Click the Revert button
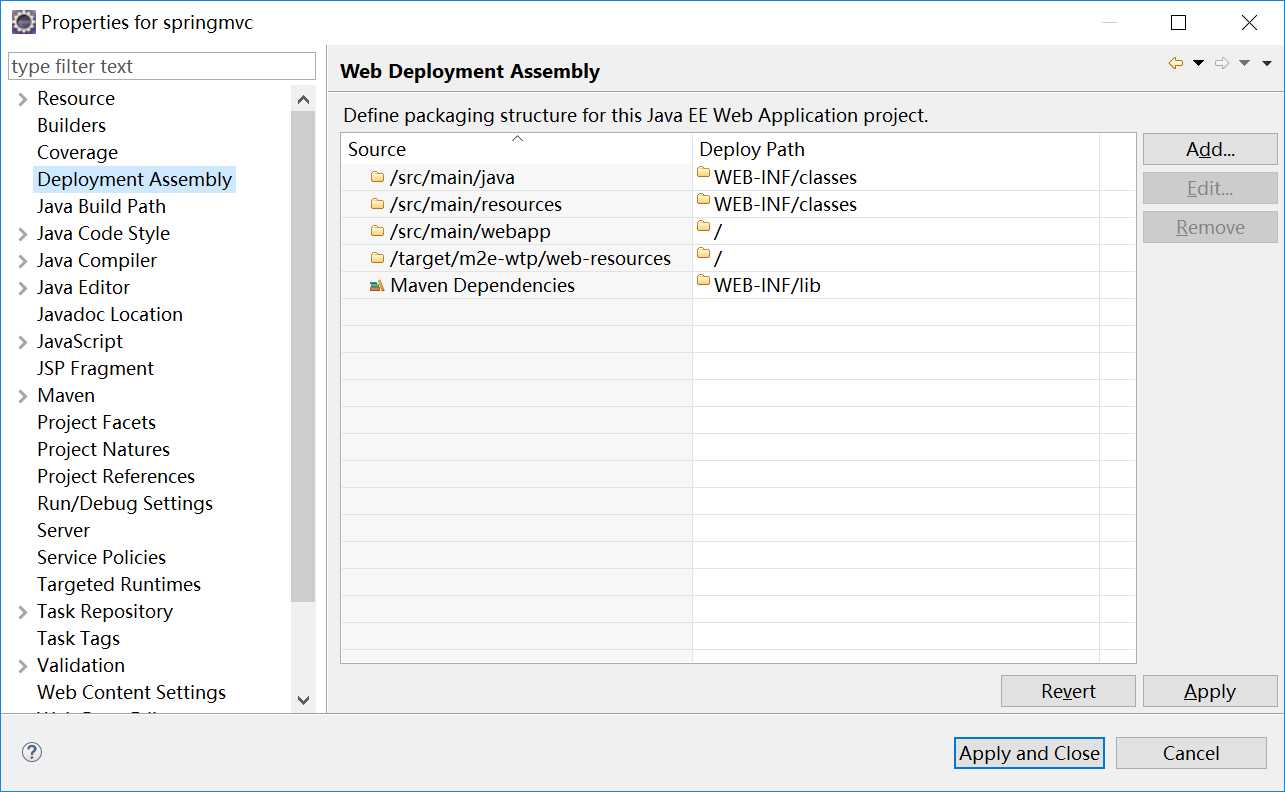The width and height of the screenshot is (1285, 792). pyautogui.click(x=1068, y=691)
